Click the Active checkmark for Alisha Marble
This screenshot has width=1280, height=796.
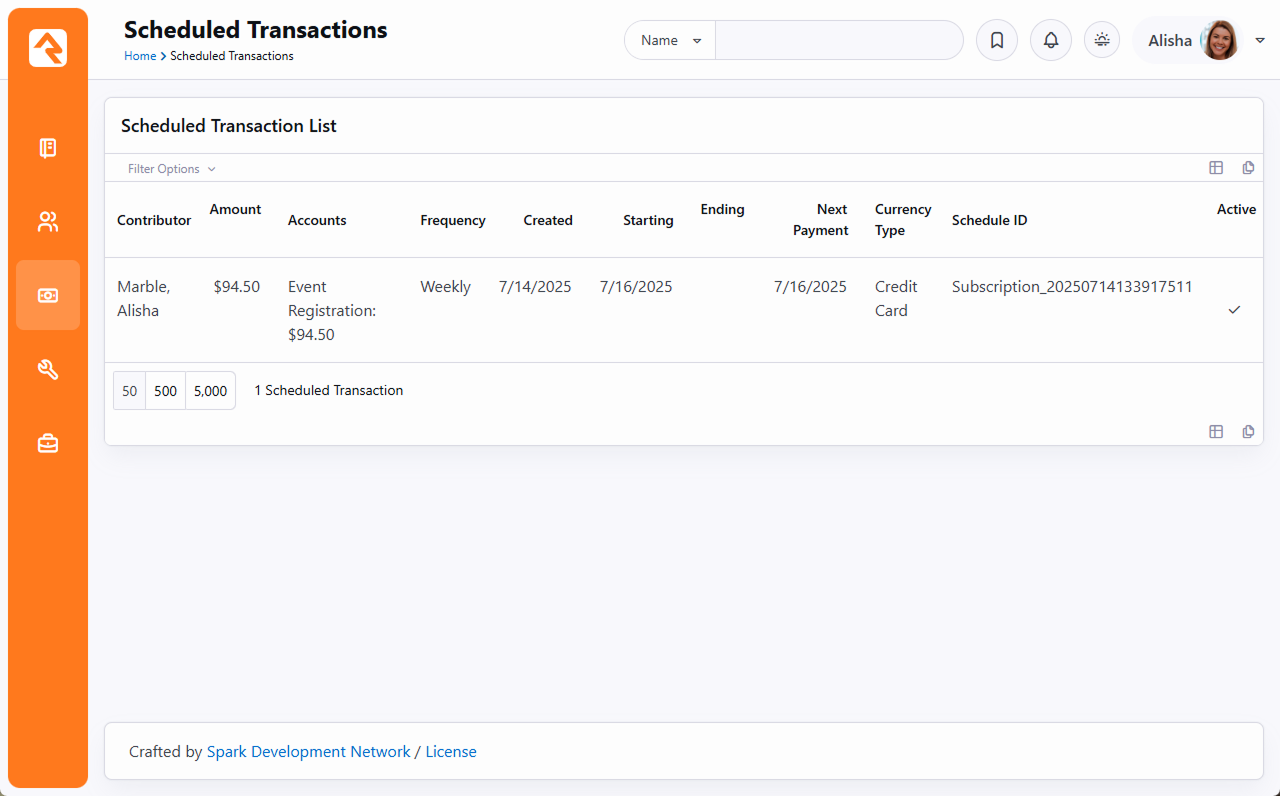coord(1234,310)
